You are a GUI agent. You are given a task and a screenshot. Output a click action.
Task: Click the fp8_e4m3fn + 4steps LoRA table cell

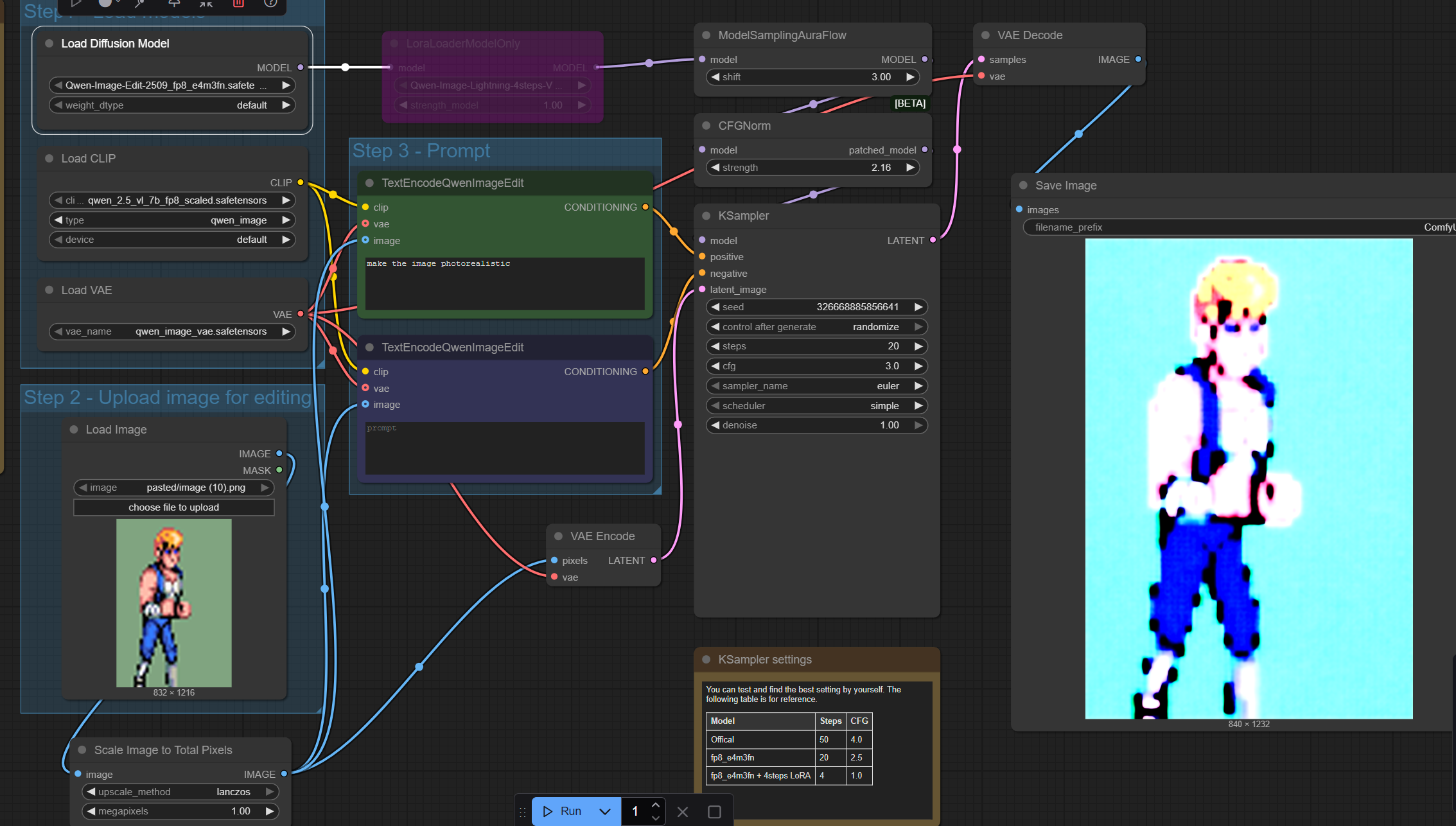click(x=760, y=776)
